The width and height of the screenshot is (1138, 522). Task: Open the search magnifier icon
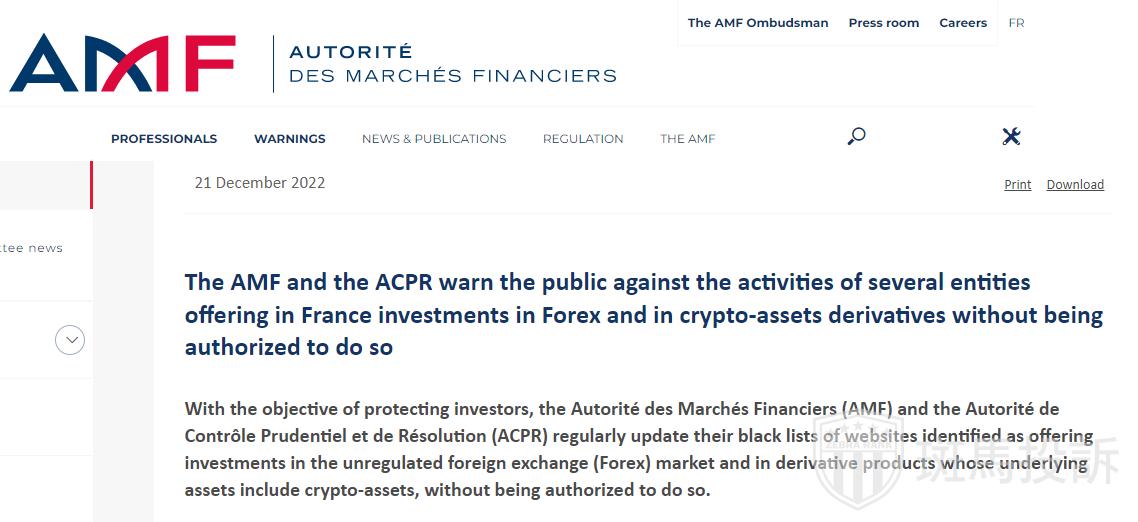[856, 136]
